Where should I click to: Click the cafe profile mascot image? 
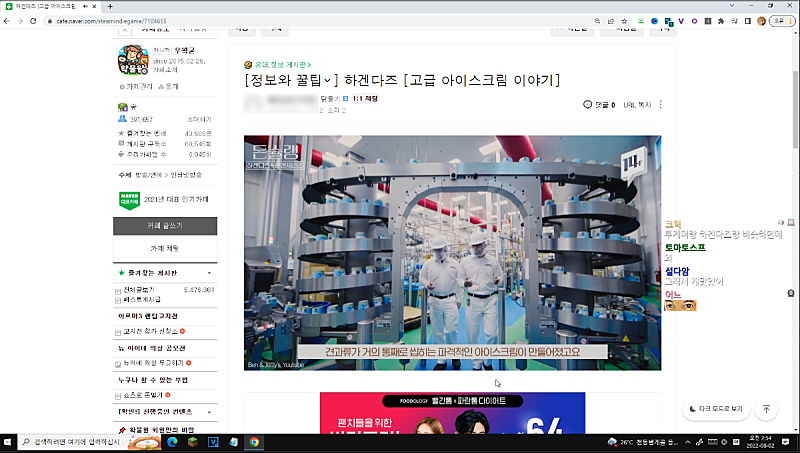(133, 60)
